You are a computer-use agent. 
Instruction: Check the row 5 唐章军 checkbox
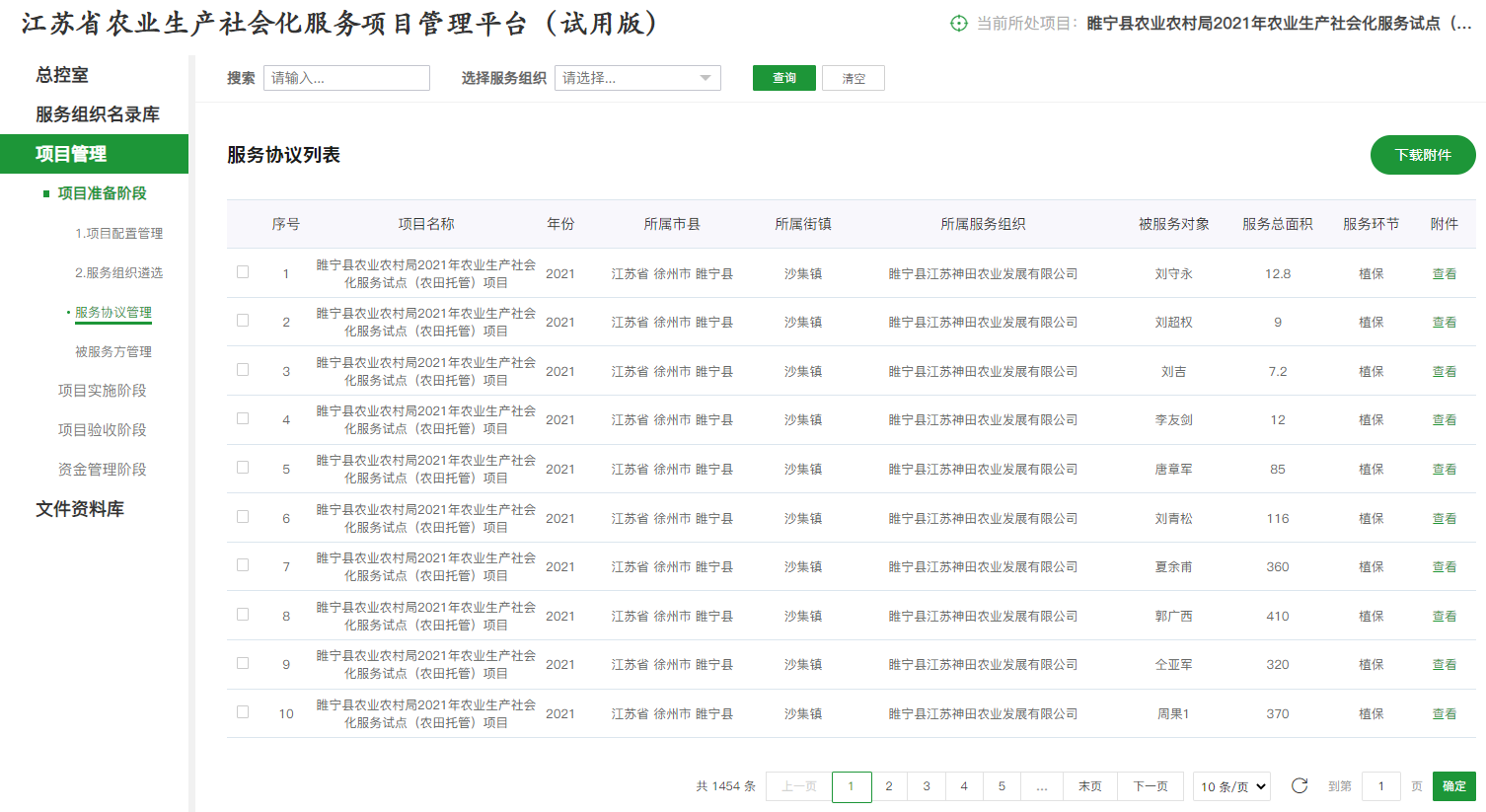click(x=243, y=467)
